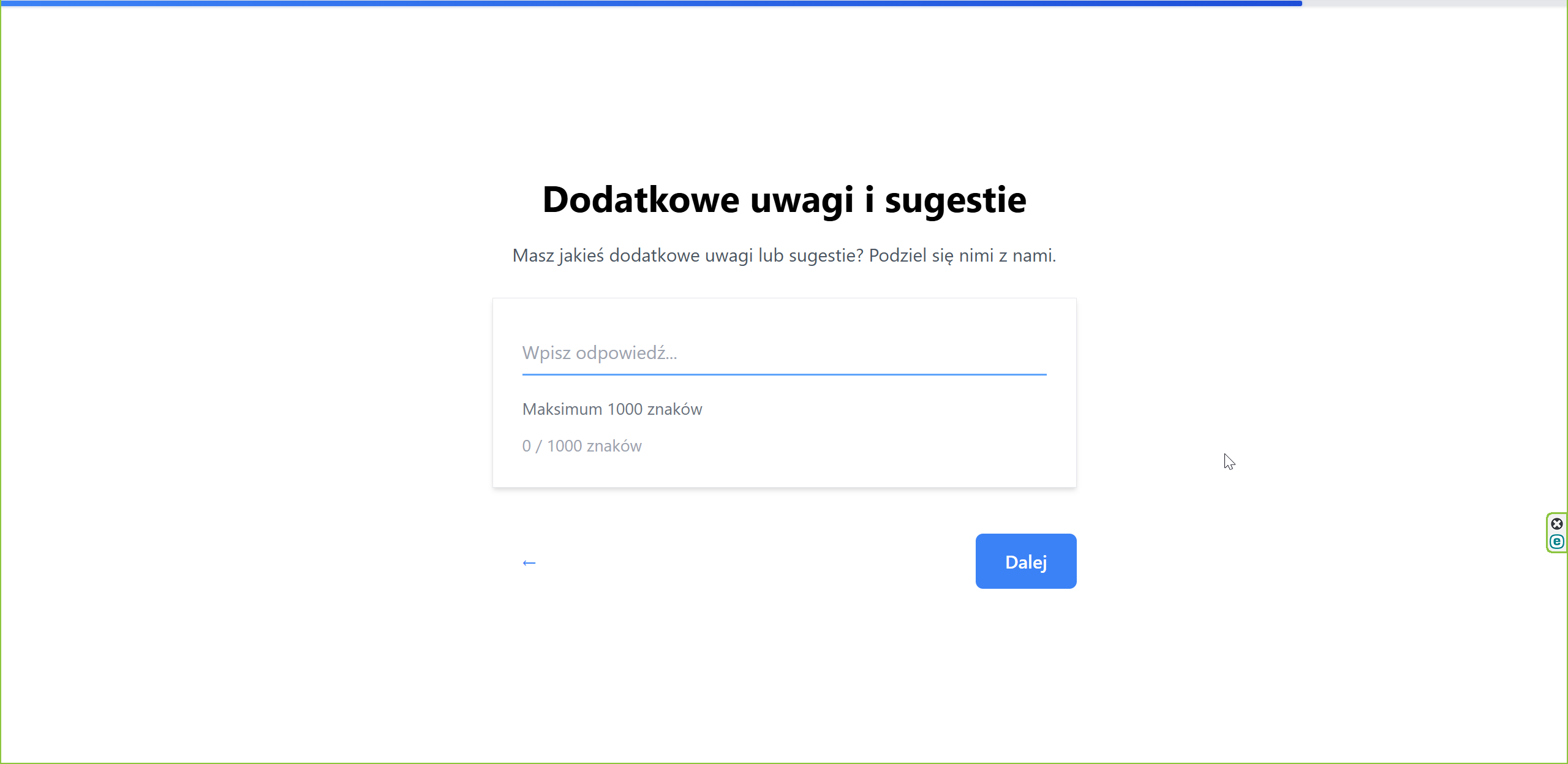1568x764 pixels.
Task: Click the 'Maksimum 1000 znaków' hint
Action: (612, 409)
